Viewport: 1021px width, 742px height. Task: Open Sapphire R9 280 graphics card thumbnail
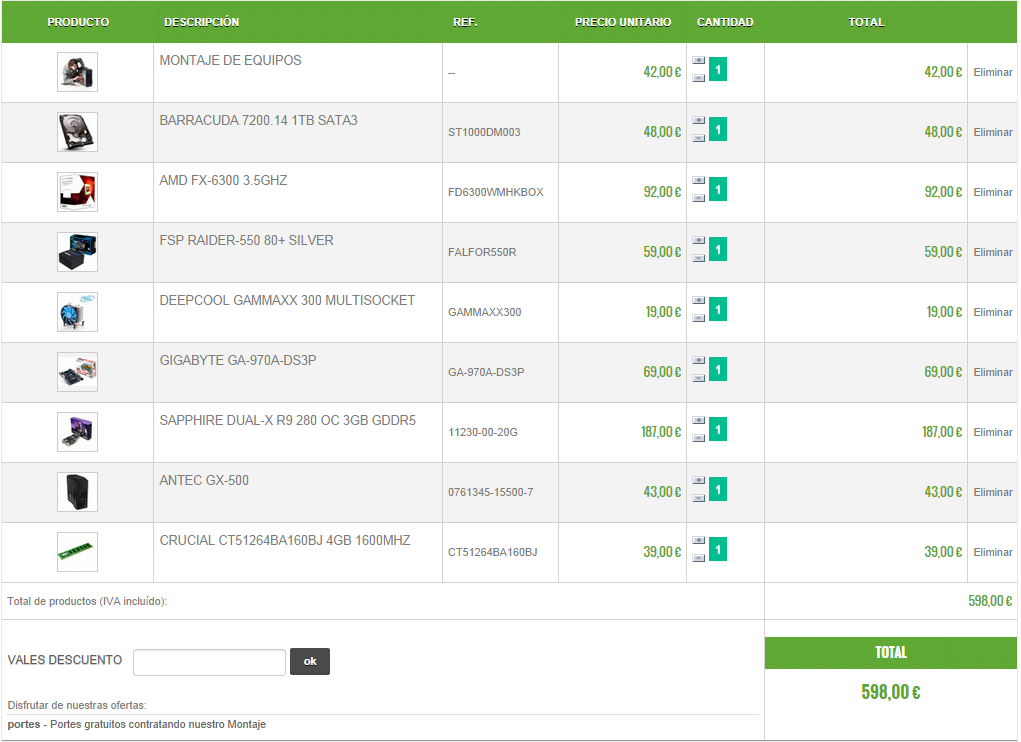77,432
